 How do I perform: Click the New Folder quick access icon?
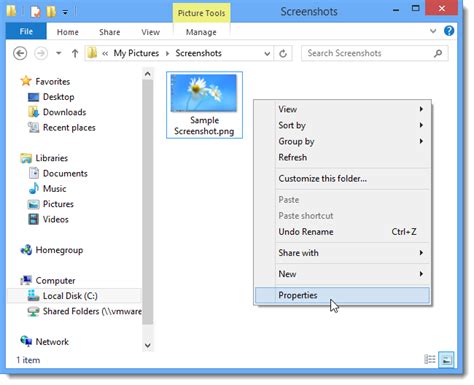click(51, 12)
